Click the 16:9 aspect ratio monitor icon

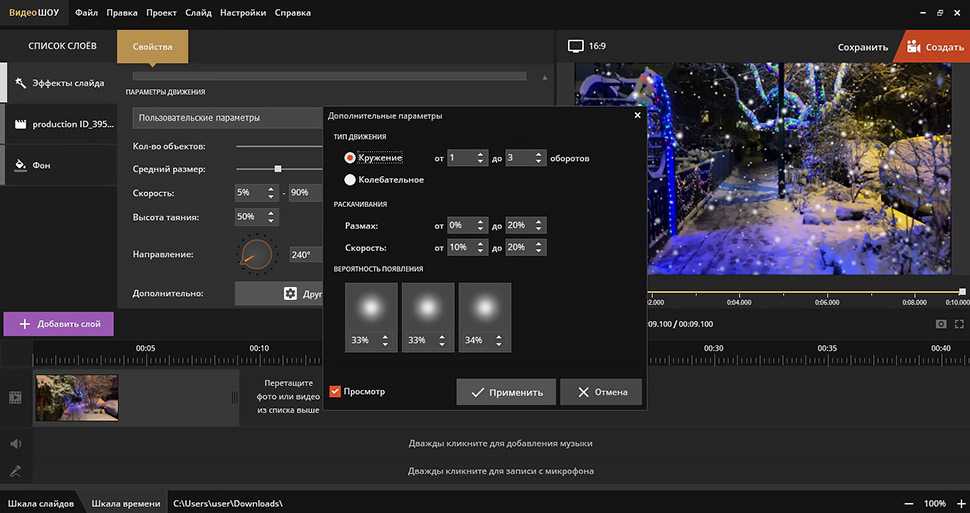(x=575, y=46)
